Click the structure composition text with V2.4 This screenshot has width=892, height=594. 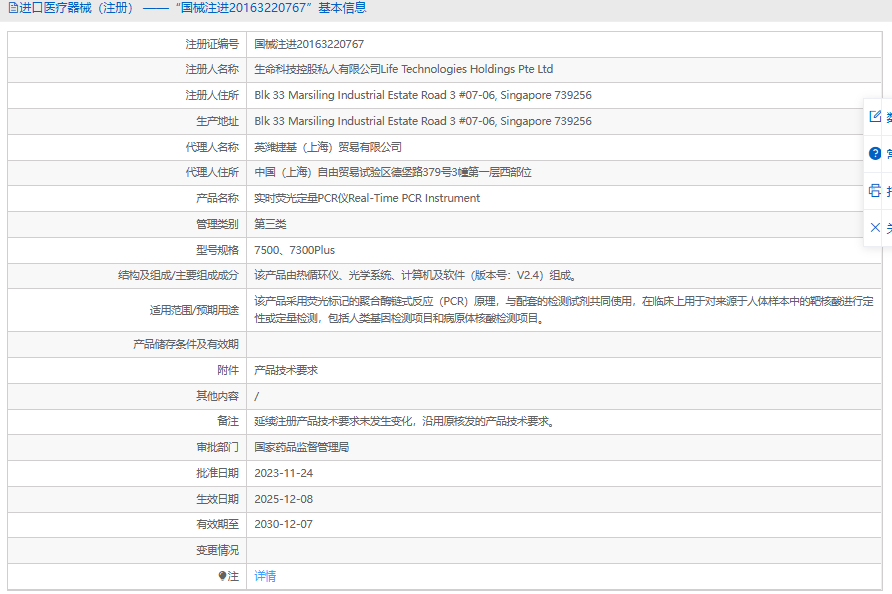pos(416,276)
